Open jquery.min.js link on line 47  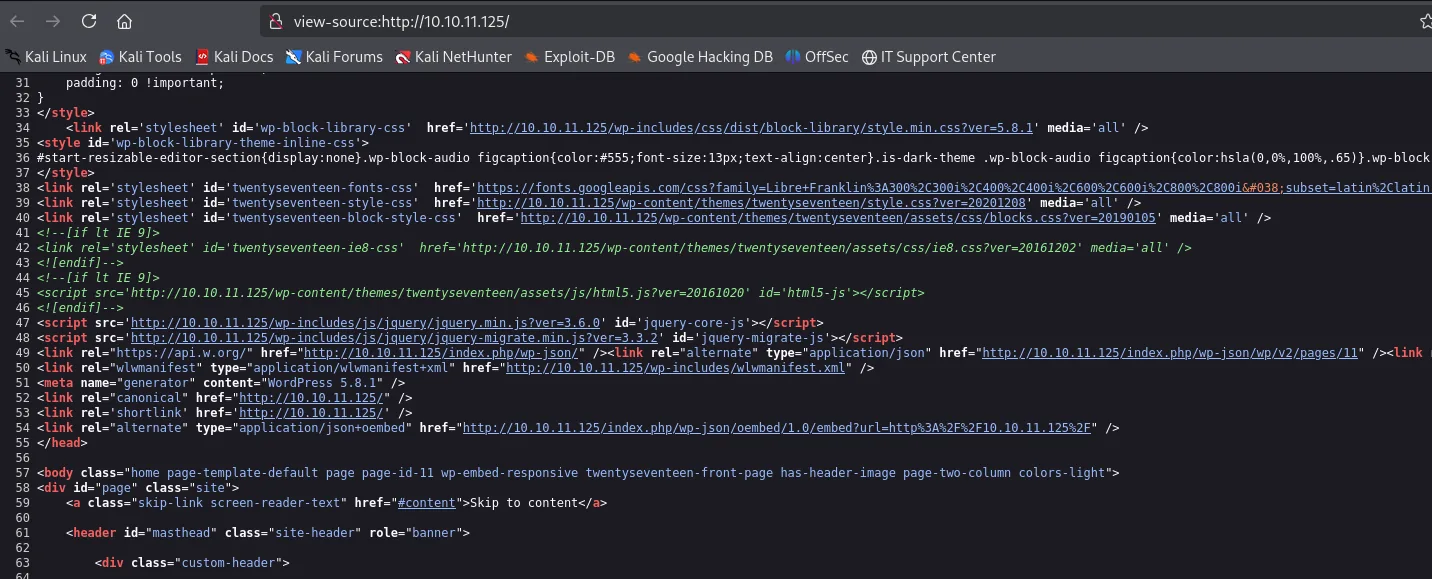tap(365, 322)
